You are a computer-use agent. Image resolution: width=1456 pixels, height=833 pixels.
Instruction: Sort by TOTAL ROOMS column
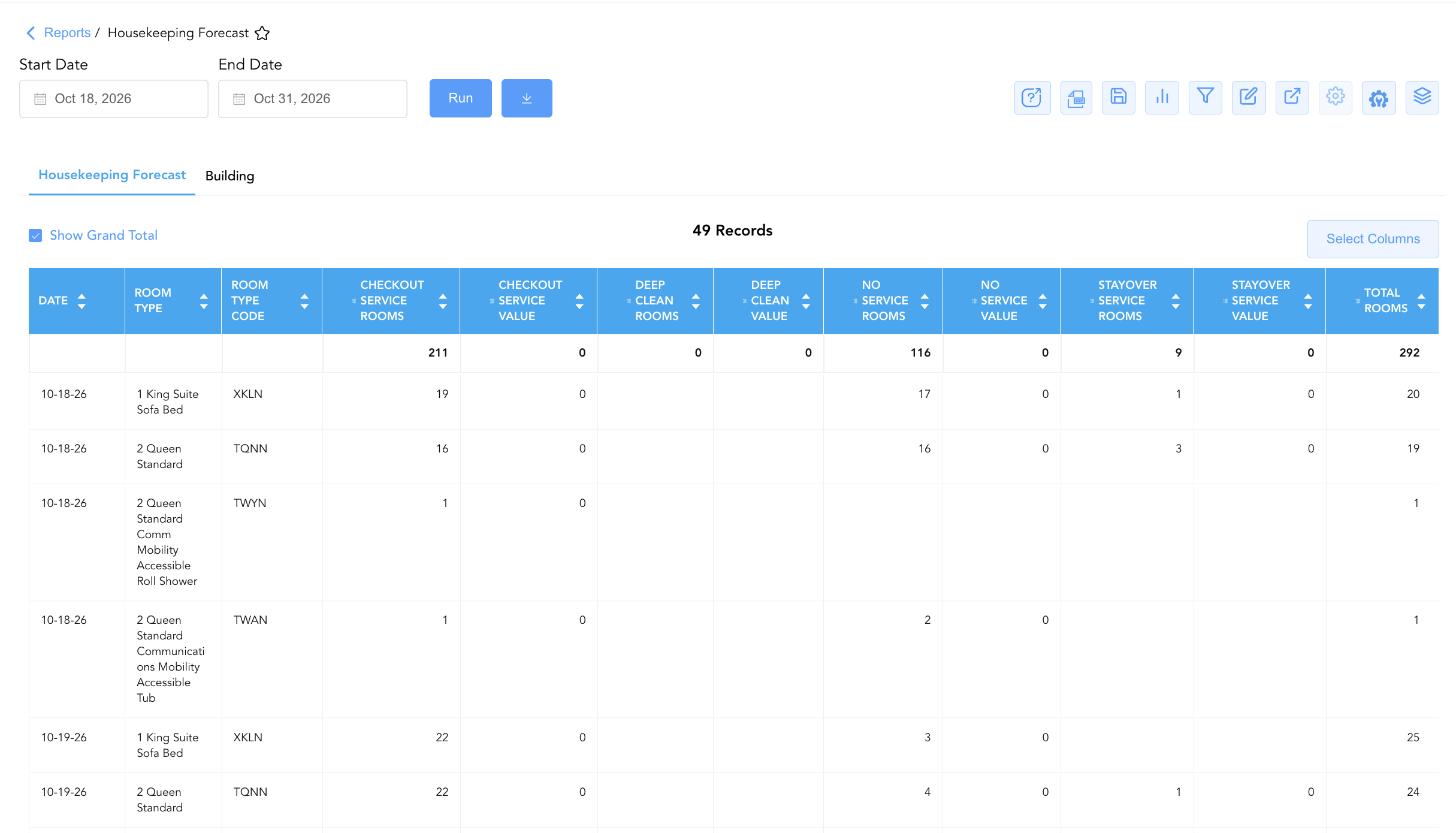coord(1421,301)
